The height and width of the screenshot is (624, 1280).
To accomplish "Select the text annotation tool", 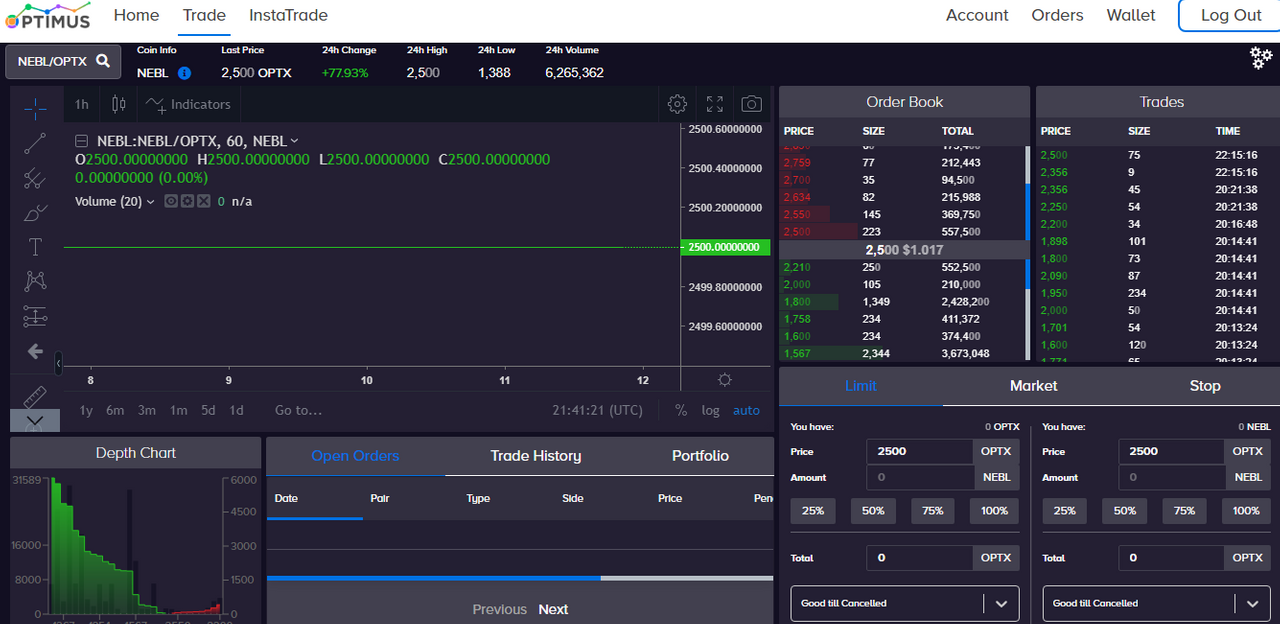I will click(x=35, y=247).
